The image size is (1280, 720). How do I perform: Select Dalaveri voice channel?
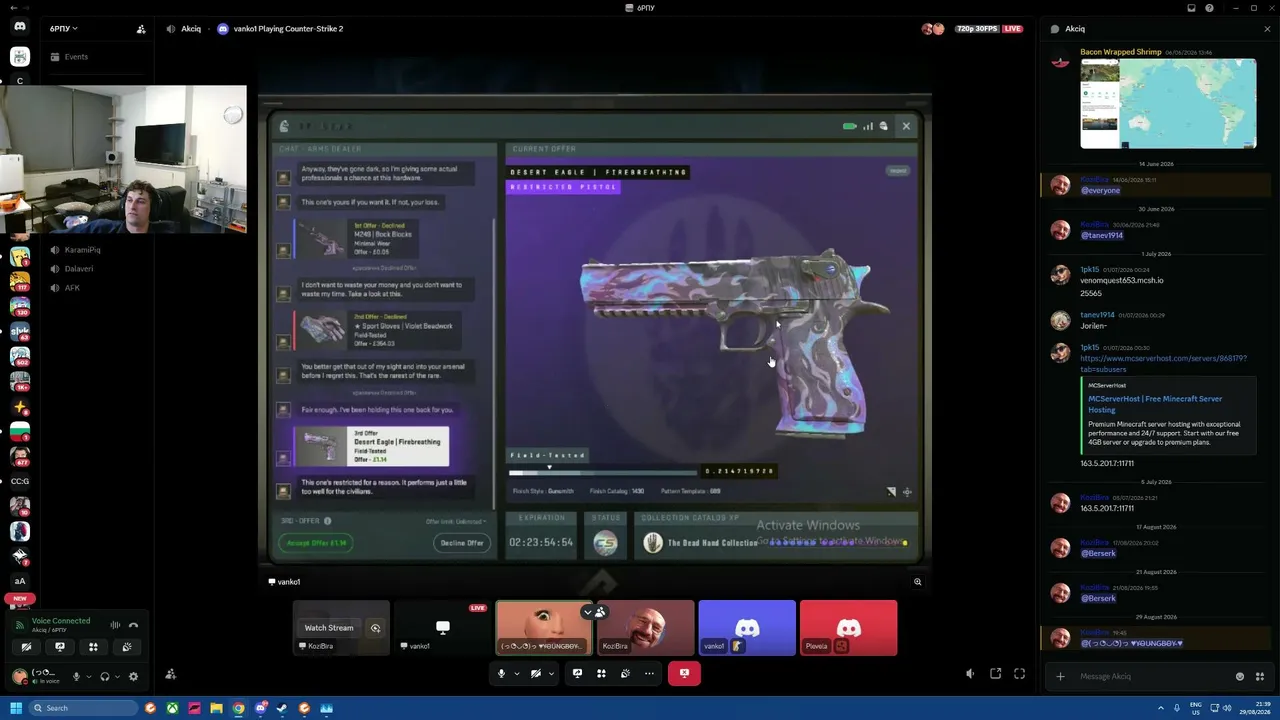79,269
